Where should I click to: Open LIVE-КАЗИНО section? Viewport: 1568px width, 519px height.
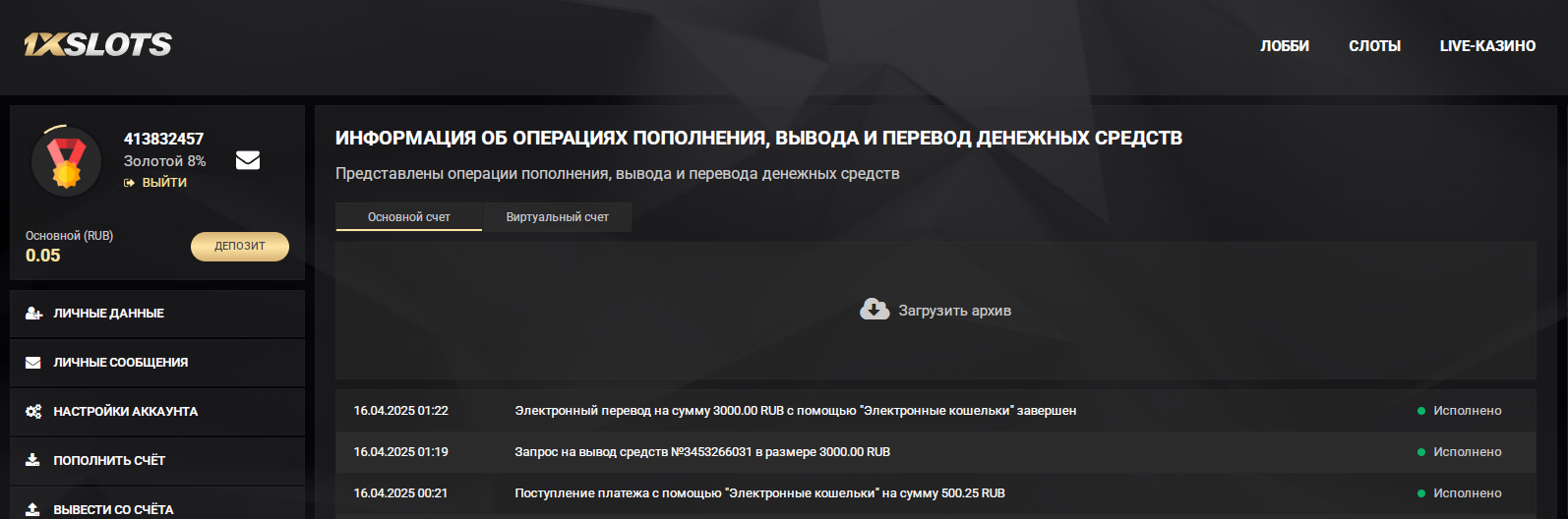1487,46
